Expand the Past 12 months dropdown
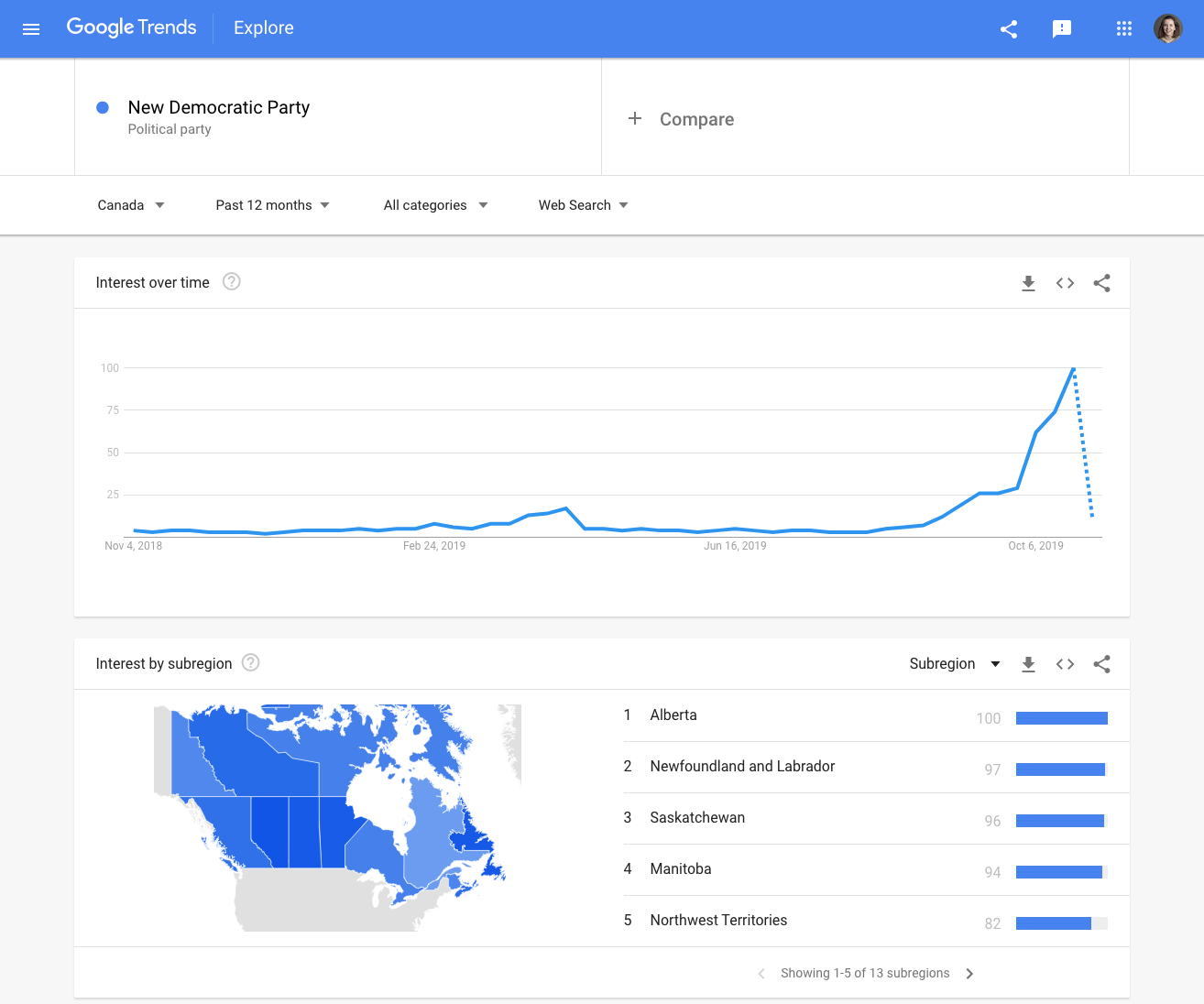This screenshot has width=1204, height=1004. pyautogui.click(x=272, y=205)
